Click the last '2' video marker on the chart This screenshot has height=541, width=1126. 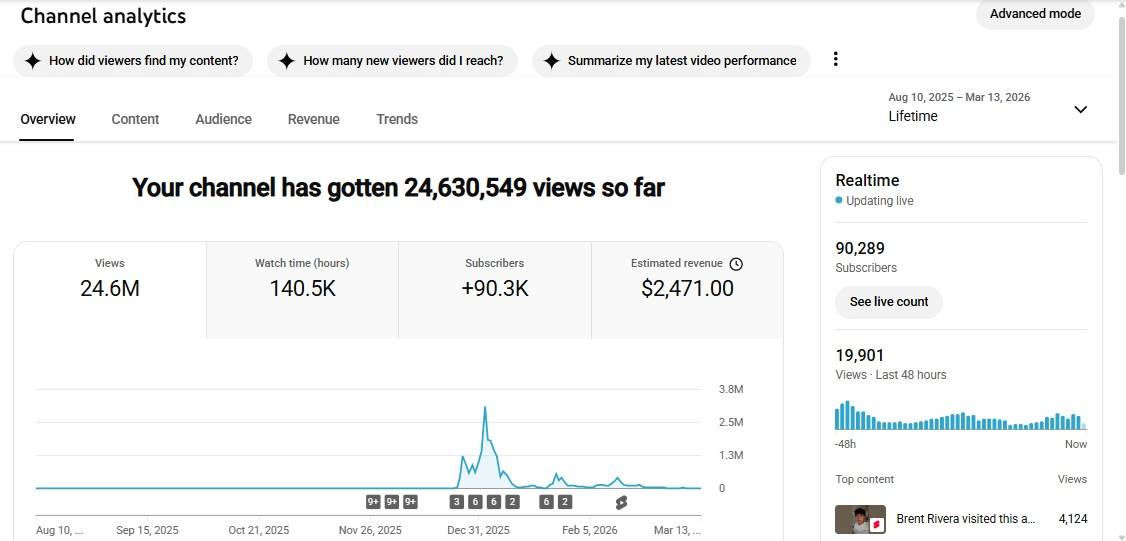565,502
